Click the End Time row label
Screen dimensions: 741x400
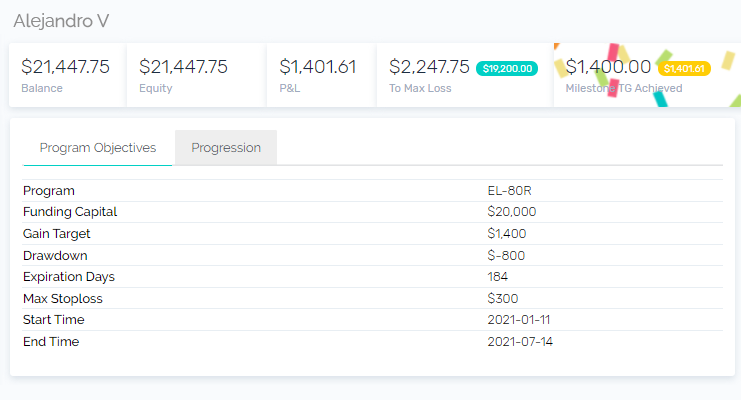[x=51, y=341]
